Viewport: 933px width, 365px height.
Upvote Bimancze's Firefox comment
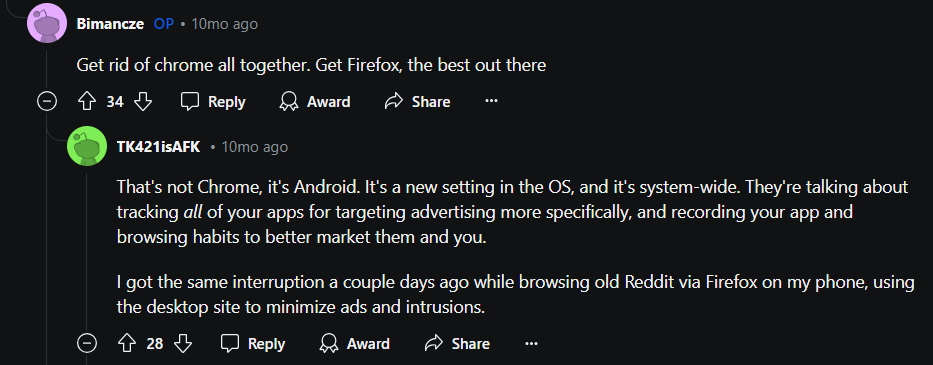pyautogui.click(x=87, y=102)
